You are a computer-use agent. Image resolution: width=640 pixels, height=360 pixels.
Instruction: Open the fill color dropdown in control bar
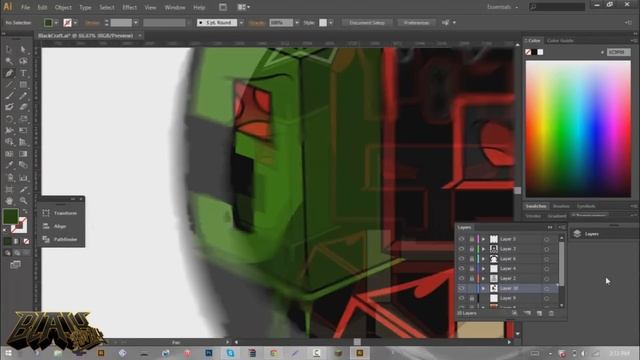pos(56,23)
